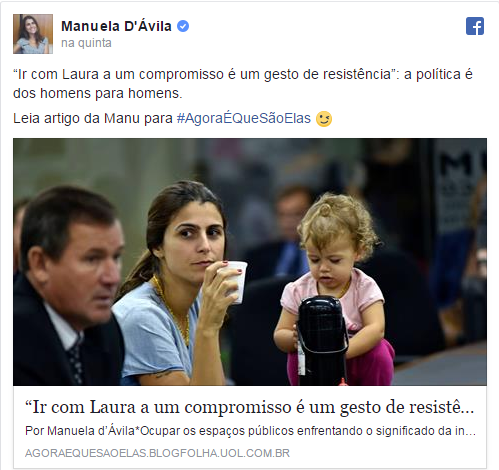Open the #AgoraÉQueSãoElas hashtag
499x470 pixels.
click(243, 118)
